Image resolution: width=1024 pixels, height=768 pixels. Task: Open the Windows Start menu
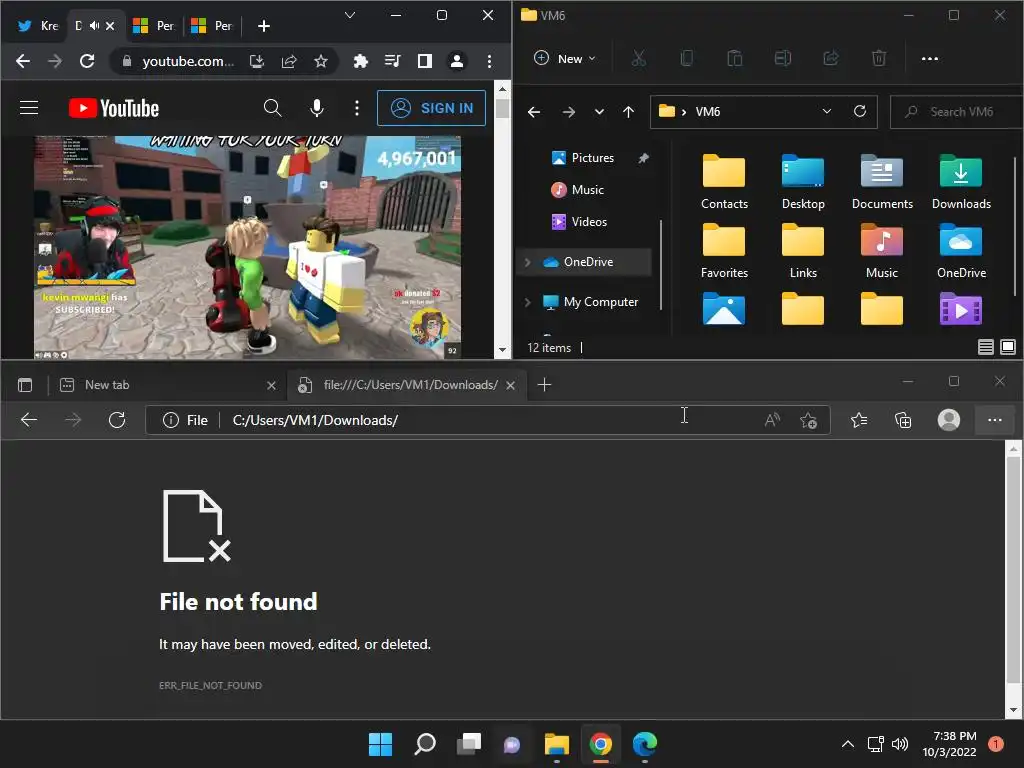tap(380, 744)
